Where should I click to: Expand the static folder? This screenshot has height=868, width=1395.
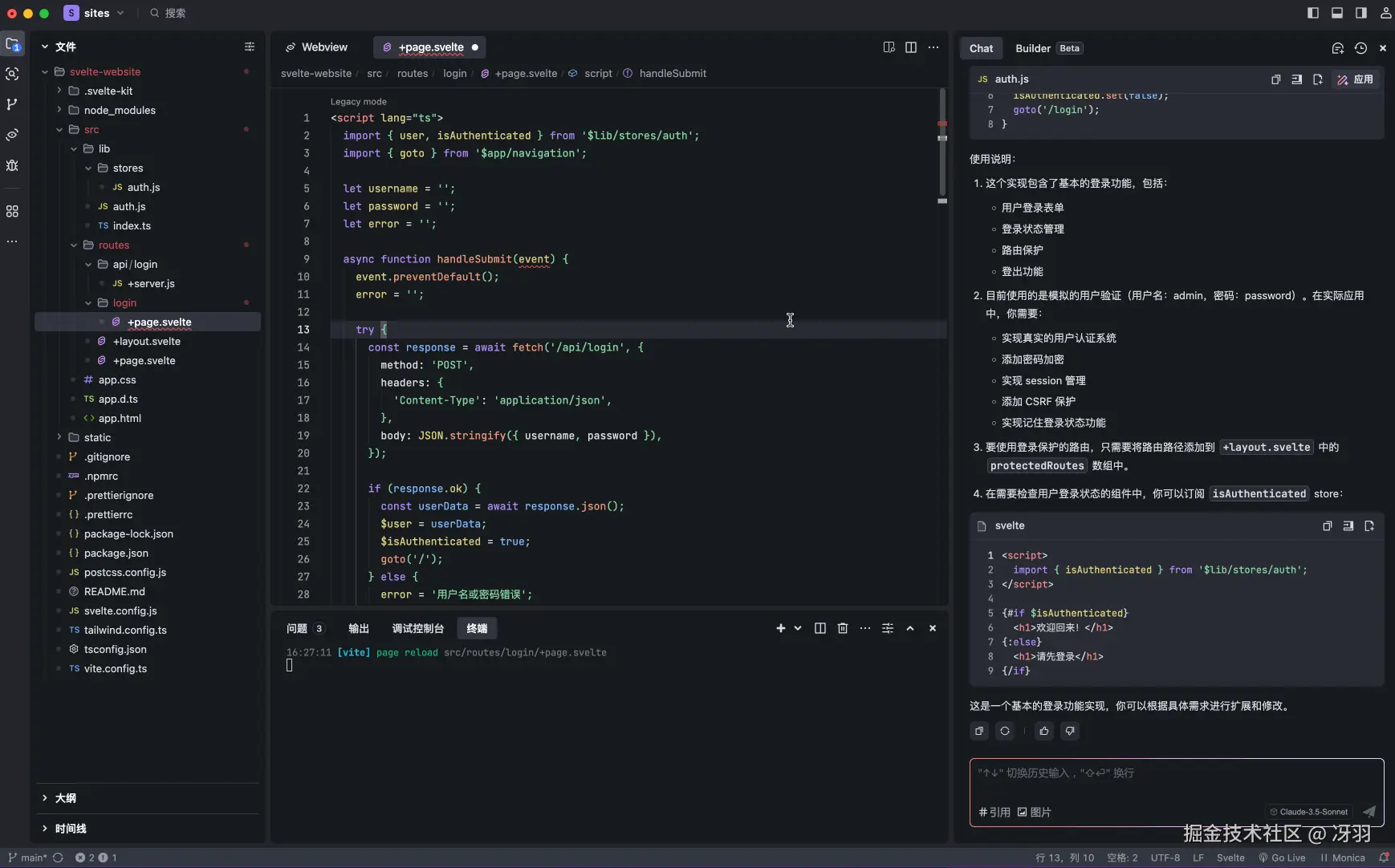[x=59, y=438]
